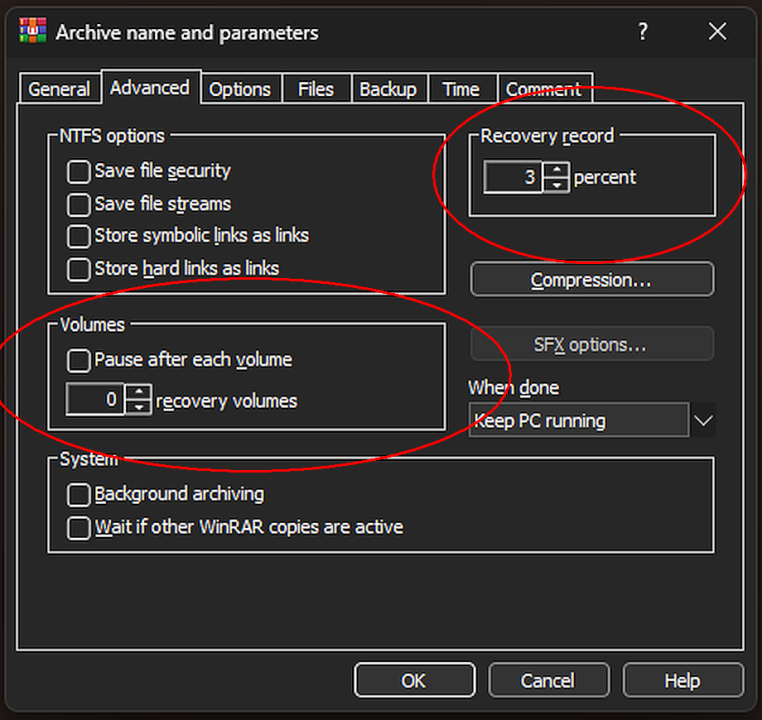762x720 pixels.
Task: Increase recovery record percent with up arrow
Action: click(557, 170)
